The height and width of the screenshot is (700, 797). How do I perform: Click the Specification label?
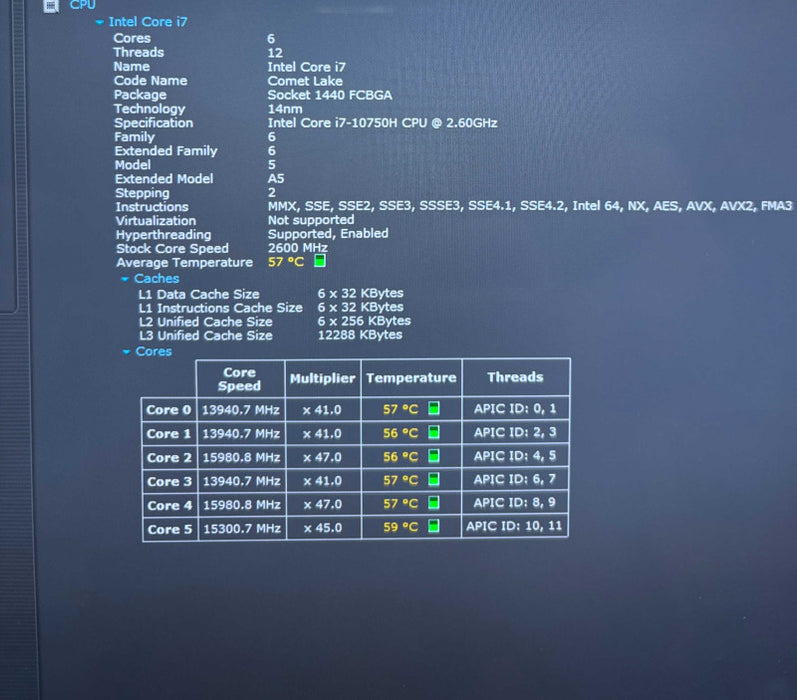click(154, 123)
